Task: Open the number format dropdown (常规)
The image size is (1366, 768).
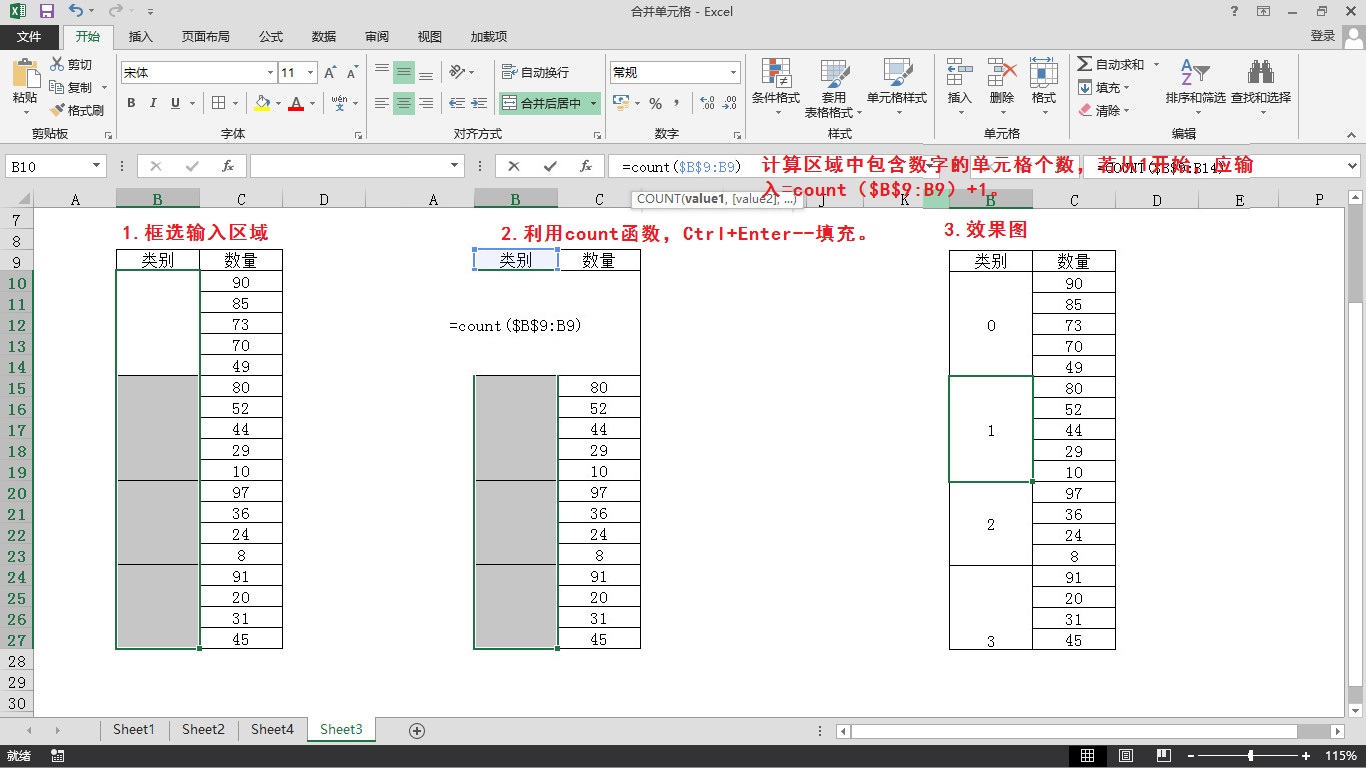Action: click(x=733, y=73)
